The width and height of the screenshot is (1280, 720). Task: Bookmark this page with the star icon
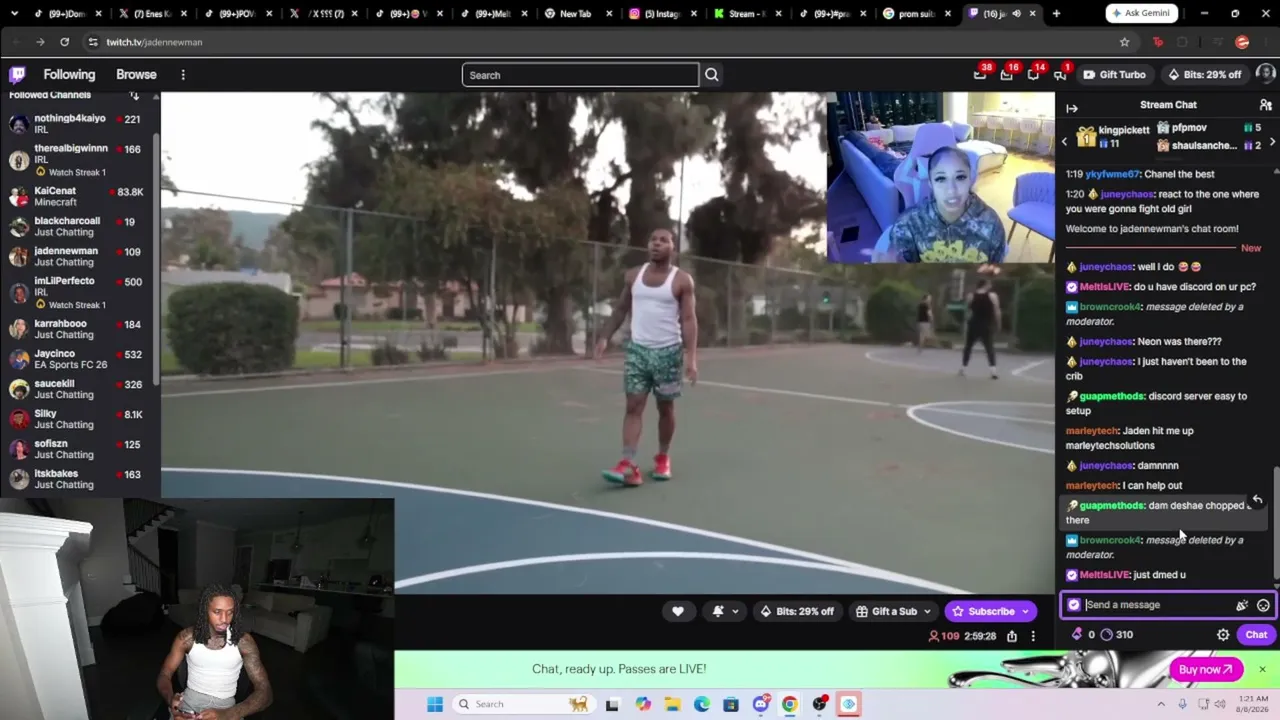(1124, 42)
